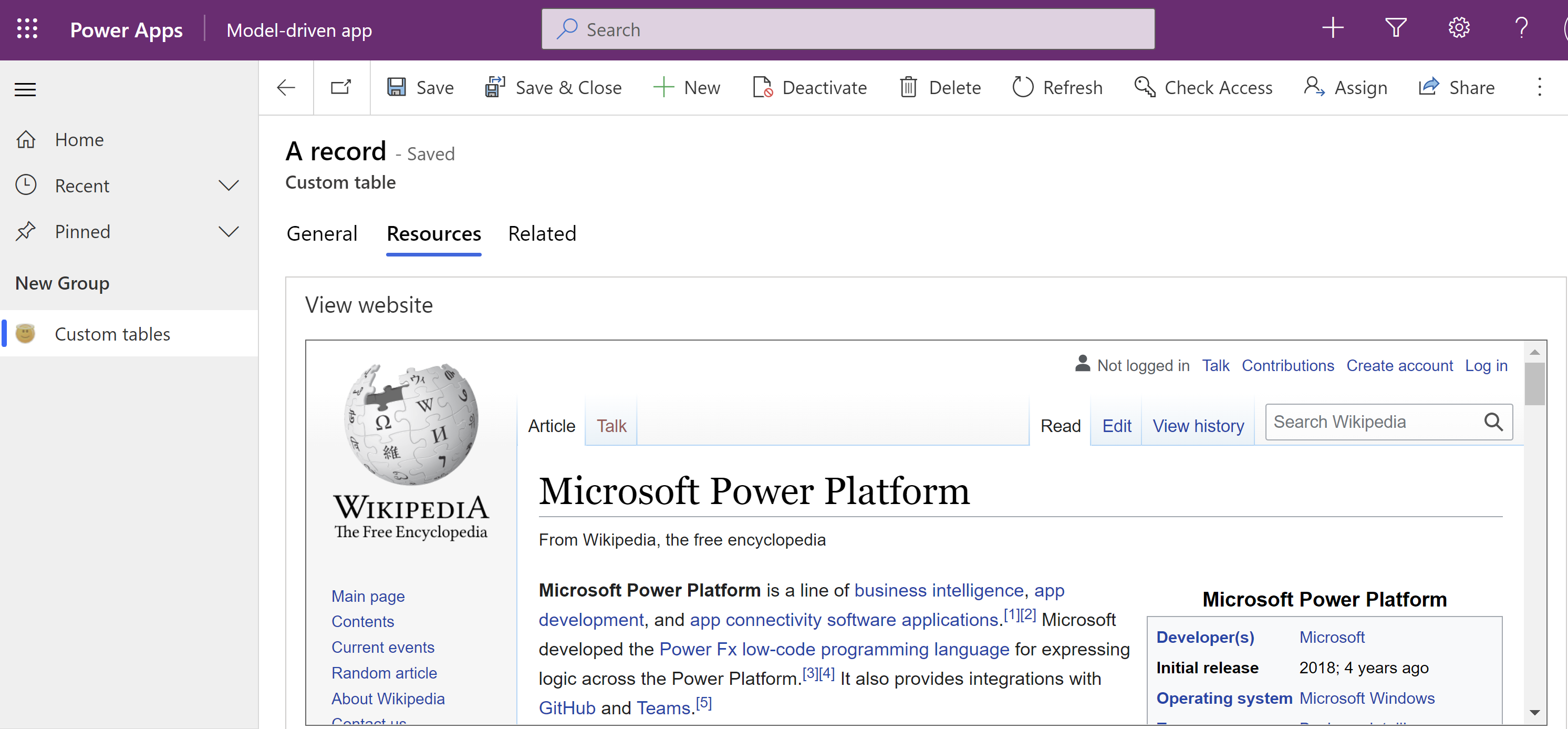Click the Wikipedia Edit link
1568x729 pixels.
[1116, 425]
